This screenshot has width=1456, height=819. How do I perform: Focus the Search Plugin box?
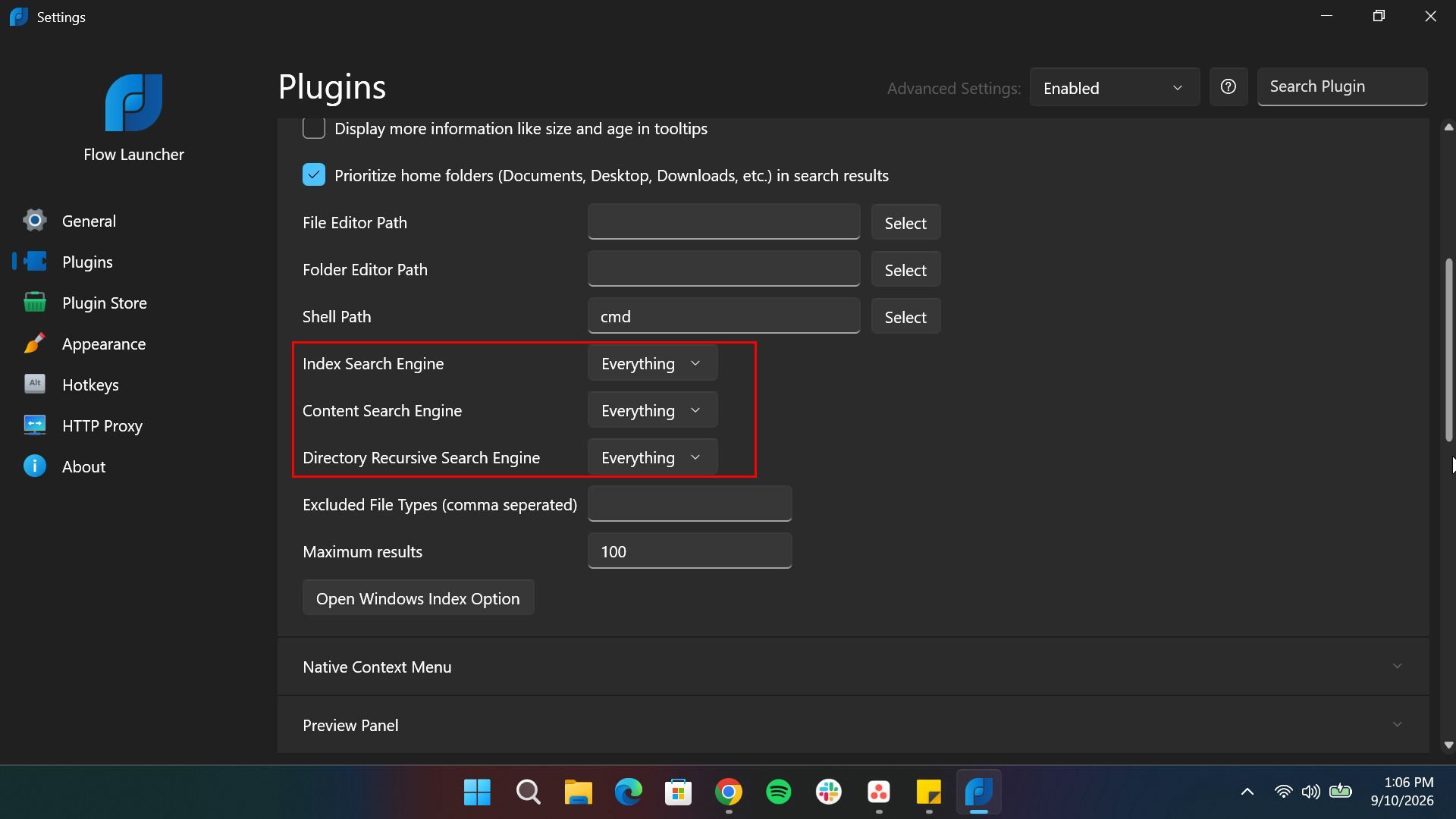coord(1342,86)
